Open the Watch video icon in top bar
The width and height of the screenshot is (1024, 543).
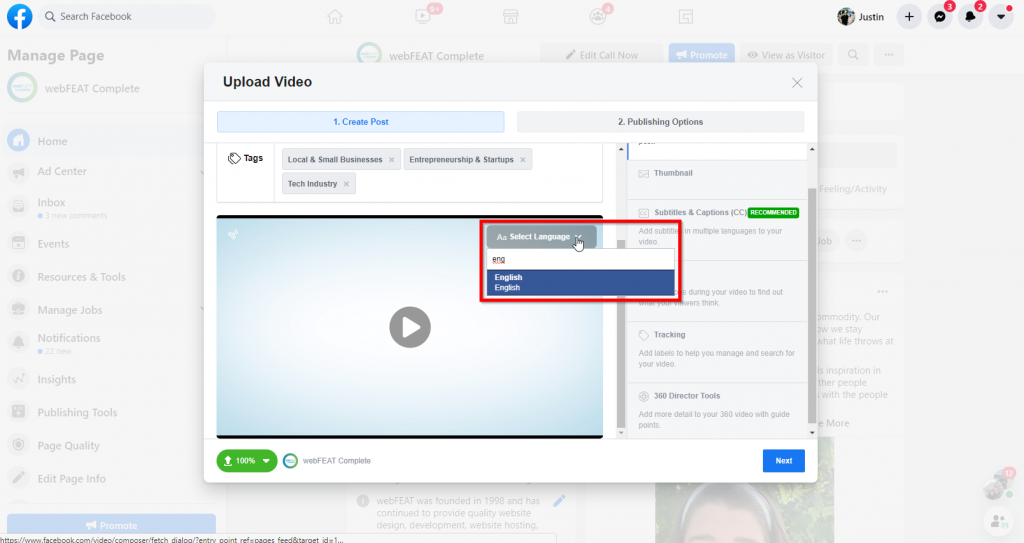pyautogui.click(x=423, y=17)
